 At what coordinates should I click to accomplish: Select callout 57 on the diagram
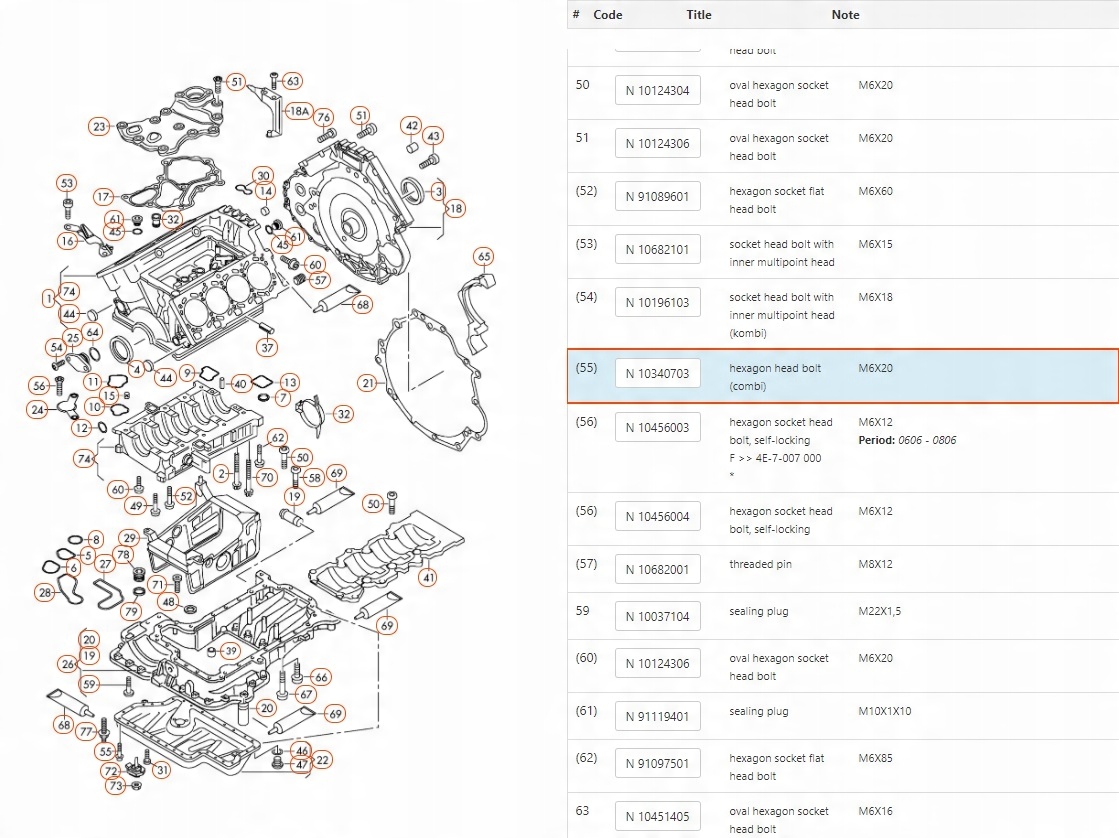coord(320,281)
